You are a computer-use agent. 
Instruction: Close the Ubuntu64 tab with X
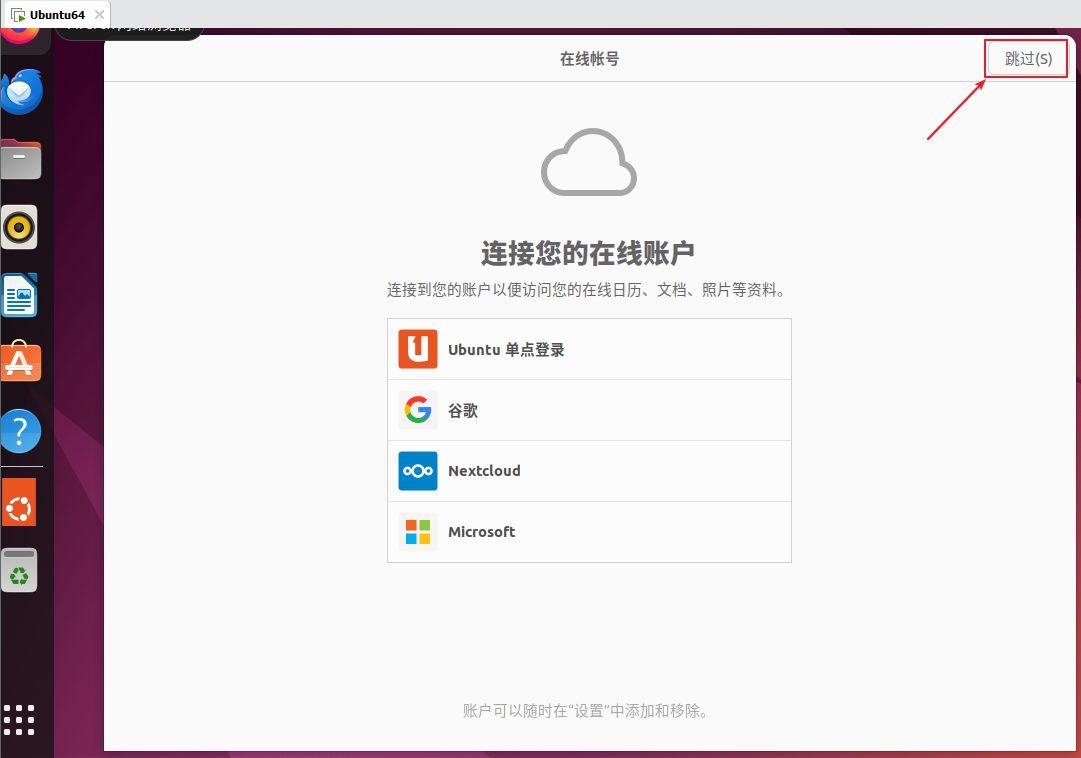pyautogui.click(x=99, y=14)
